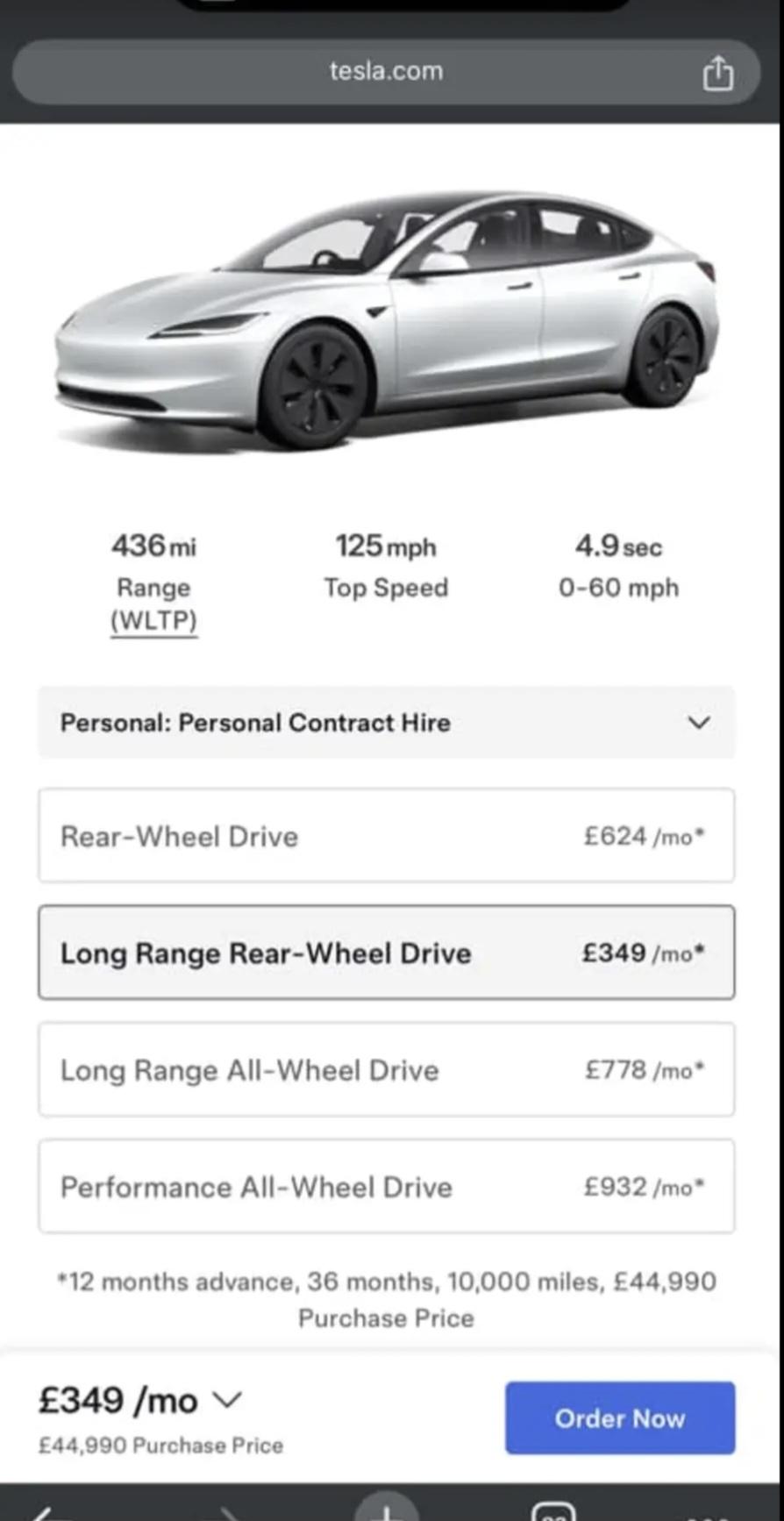784x1521 pixels.
Task: Pick Performance All-Wheel Drive variant
Action: point(386,1186)
